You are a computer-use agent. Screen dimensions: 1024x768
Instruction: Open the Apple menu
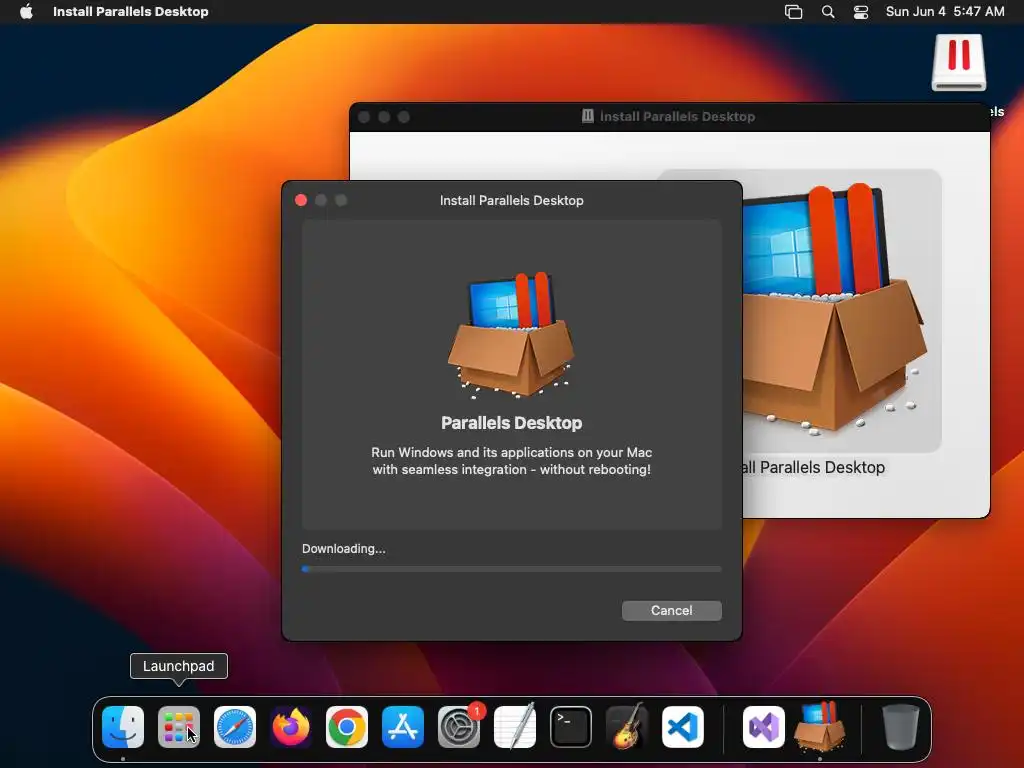coord(26,11)
